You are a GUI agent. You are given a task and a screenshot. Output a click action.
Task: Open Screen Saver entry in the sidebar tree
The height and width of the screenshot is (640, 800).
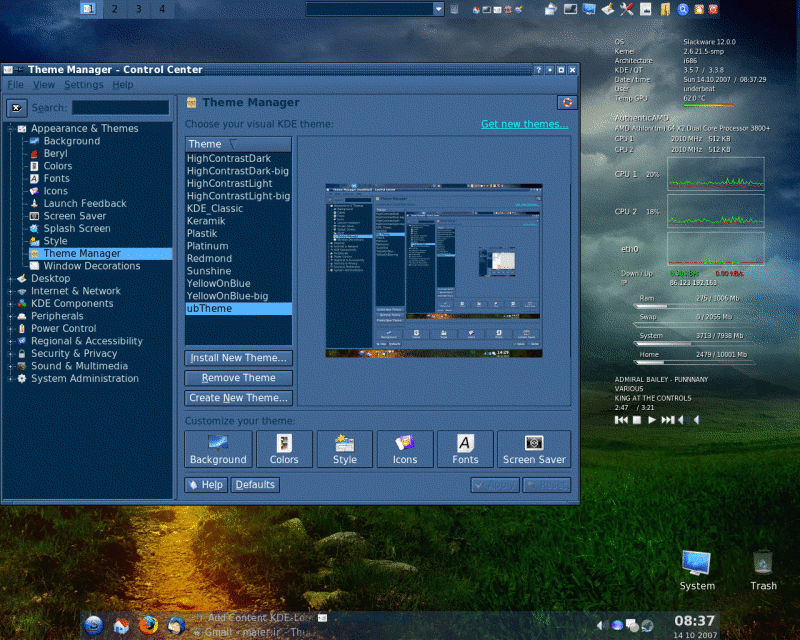coord(74,216)
